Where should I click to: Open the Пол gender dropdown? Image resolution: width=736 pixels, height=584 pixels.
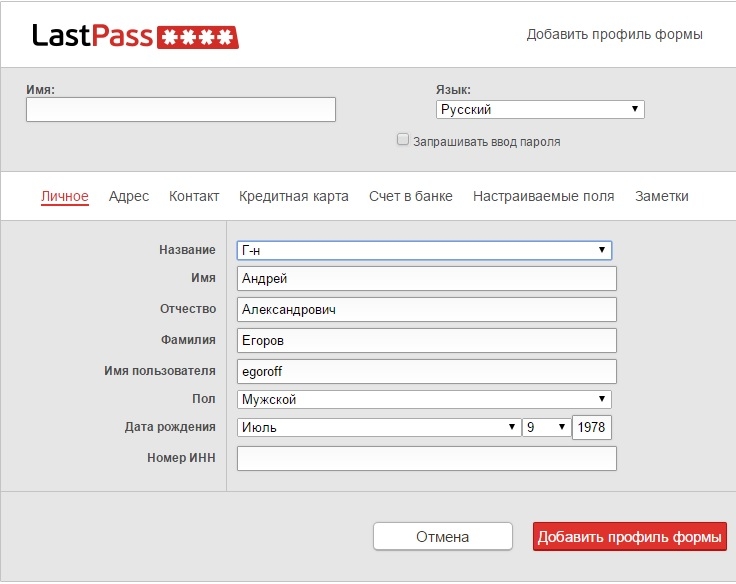pyautogui.click(x=424, y=400)
